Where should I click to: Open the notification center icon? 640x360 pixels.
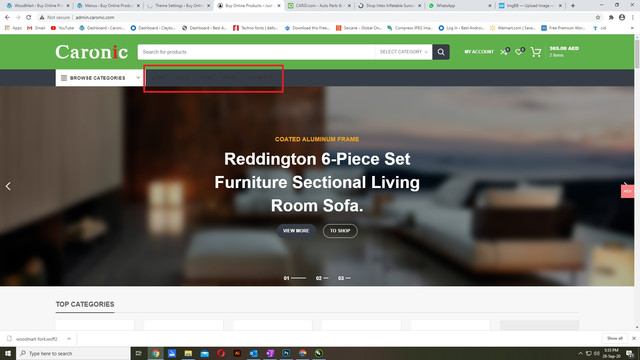(630, 353)
